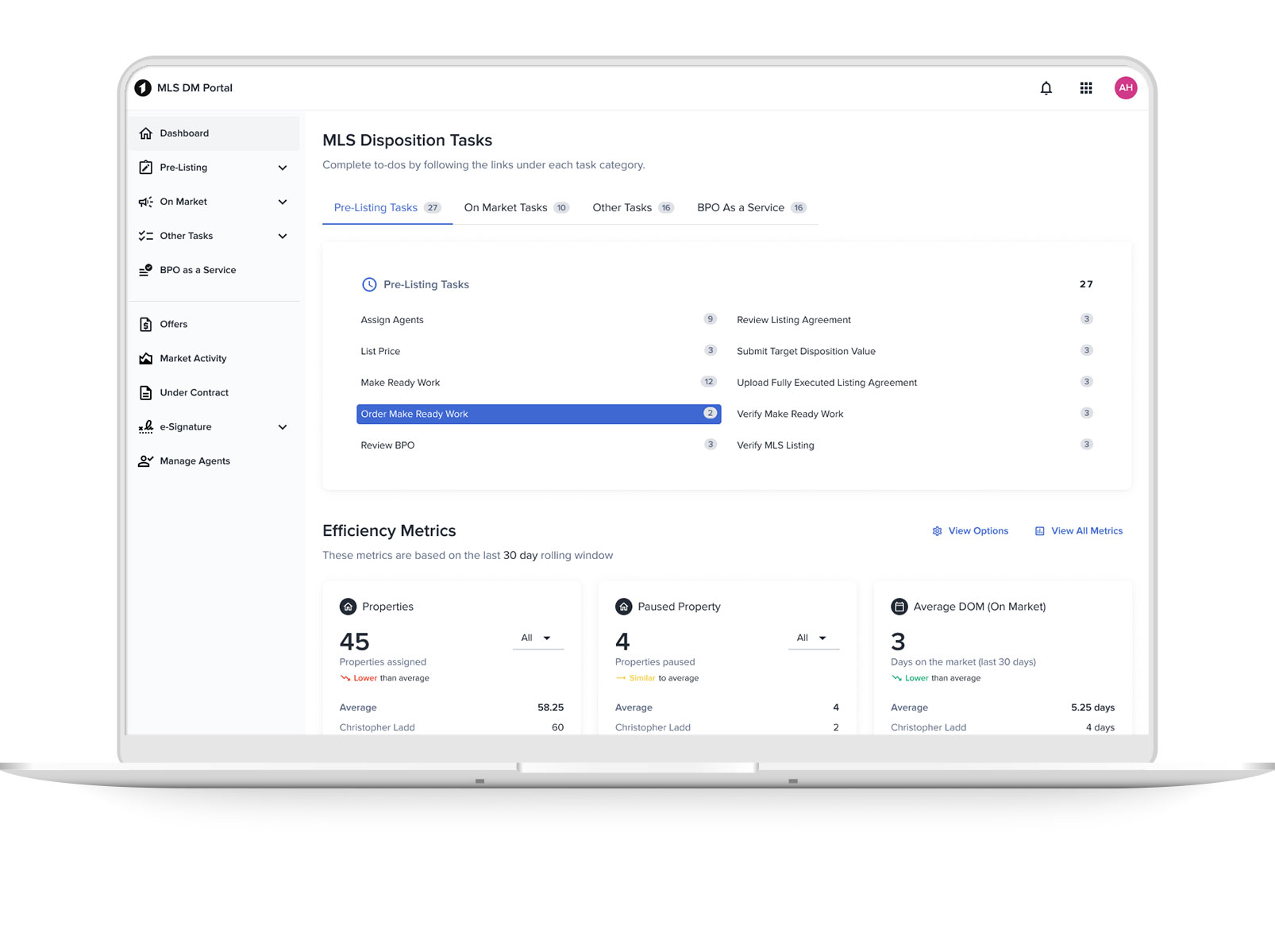Open the Properties card All dropdown
This screenshot has height=952, width=1275.
pyautogui.click(x=537, y=638)
